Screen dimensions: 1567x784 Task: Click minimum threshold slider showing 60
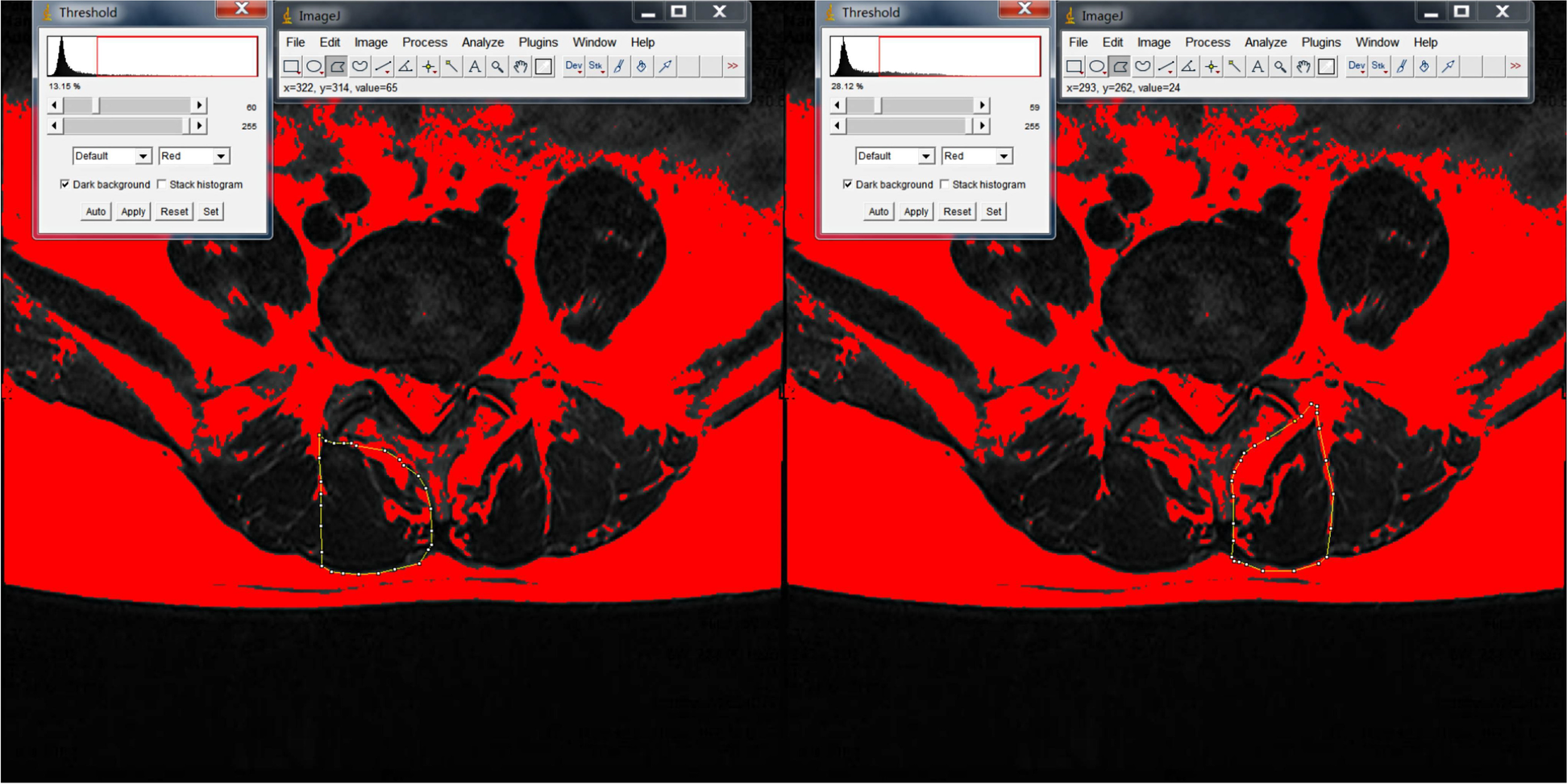coord(127,106)
